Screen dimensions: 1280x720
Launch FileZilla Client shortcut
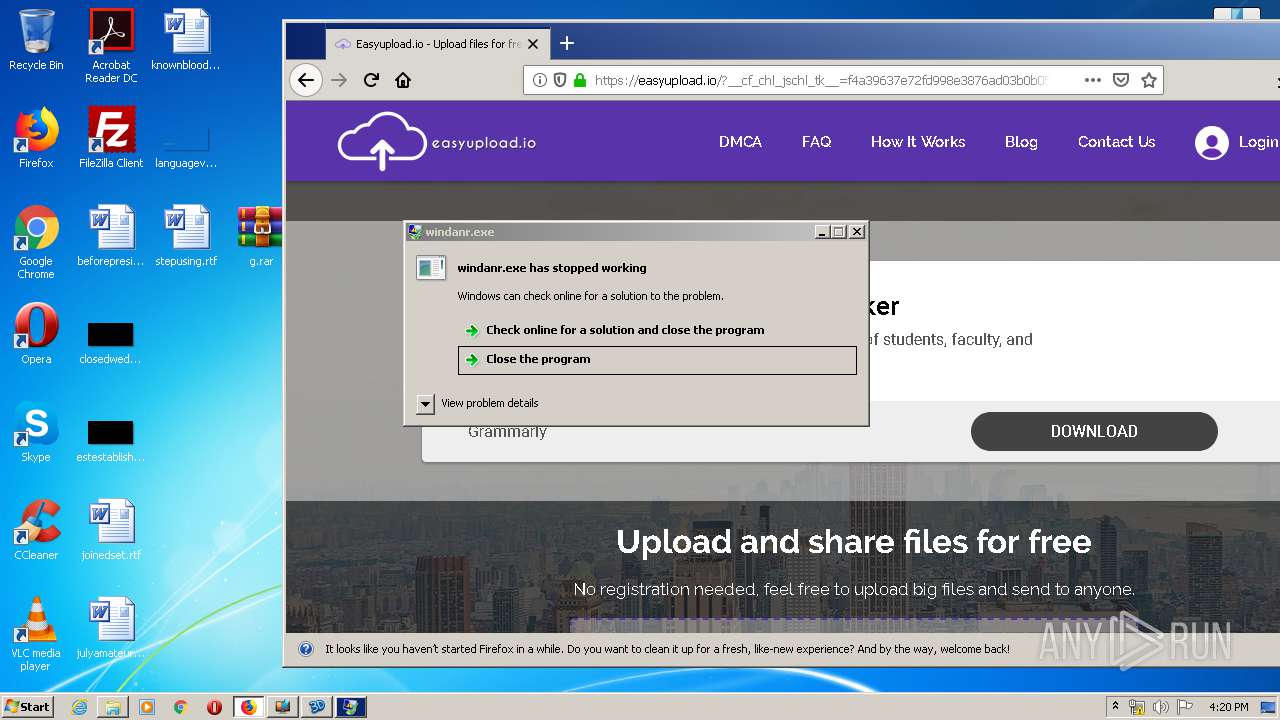[x=111, y=137]
